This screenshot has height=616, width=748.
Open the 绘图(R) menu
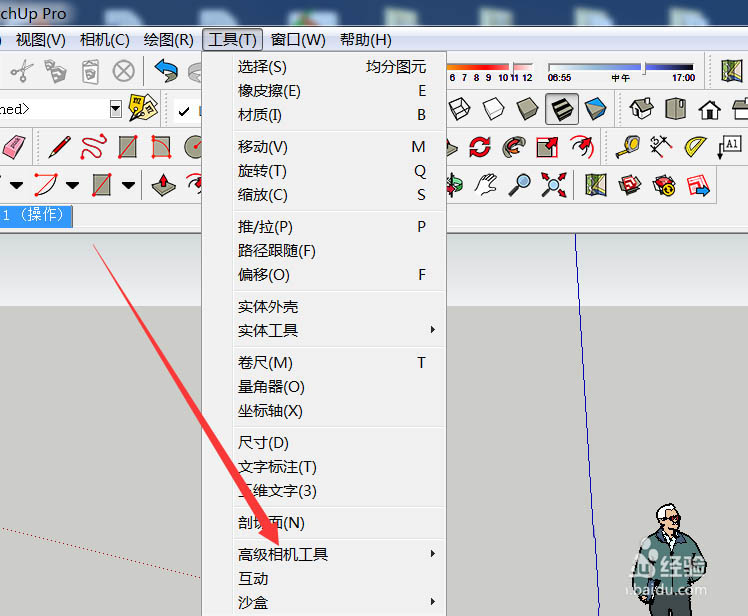(x=168, y=40)
